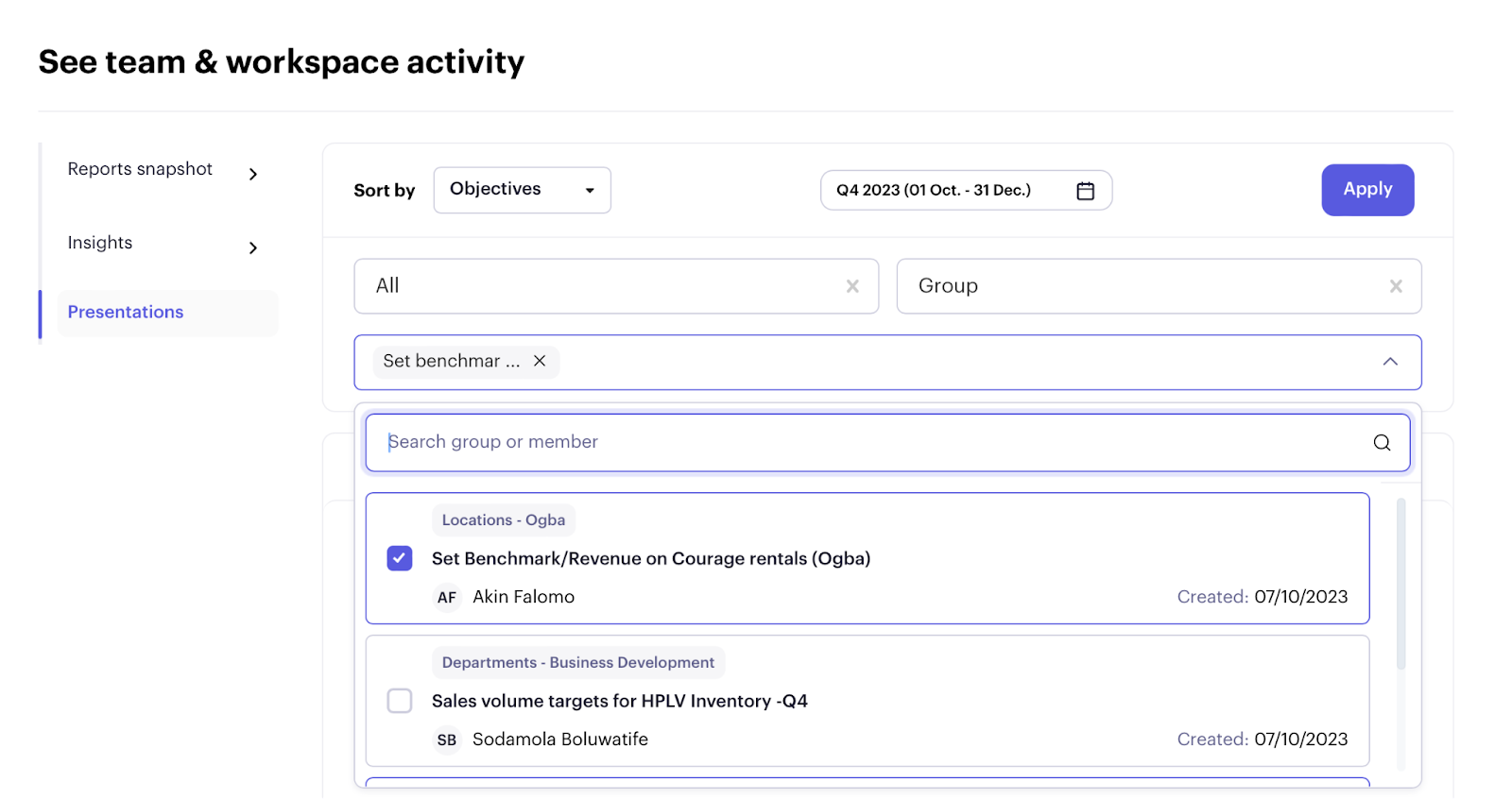
Task: Click the Departments - Business Development tag
Action: [578, 663]
